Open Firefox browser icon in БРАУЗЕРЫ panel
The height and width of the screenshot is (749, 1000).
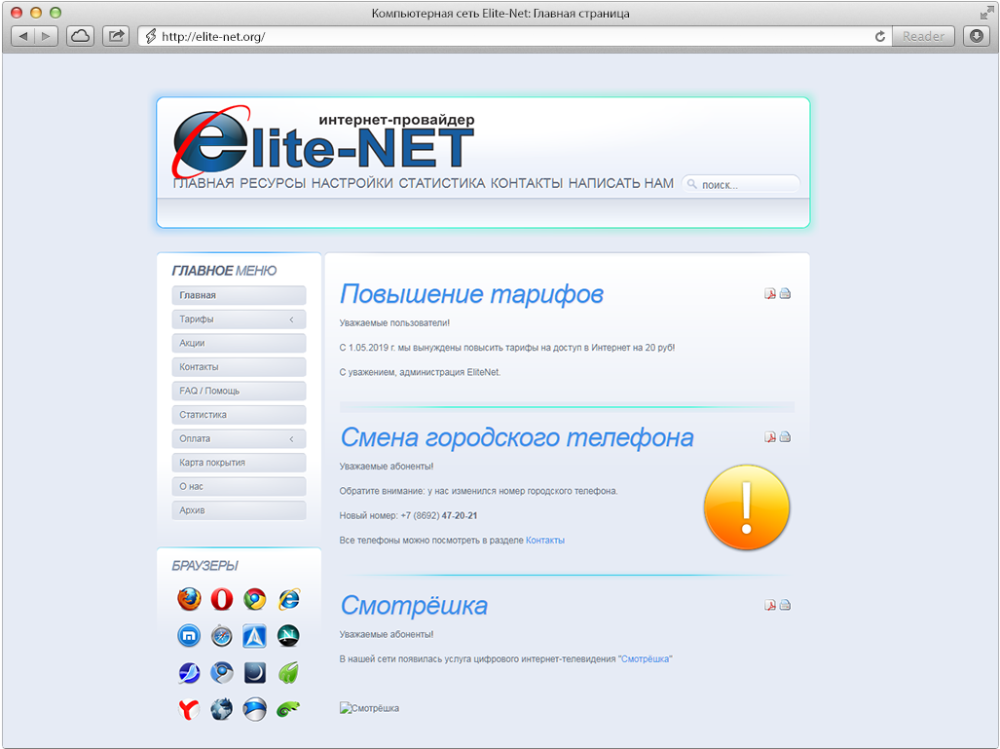pos(189,599)
